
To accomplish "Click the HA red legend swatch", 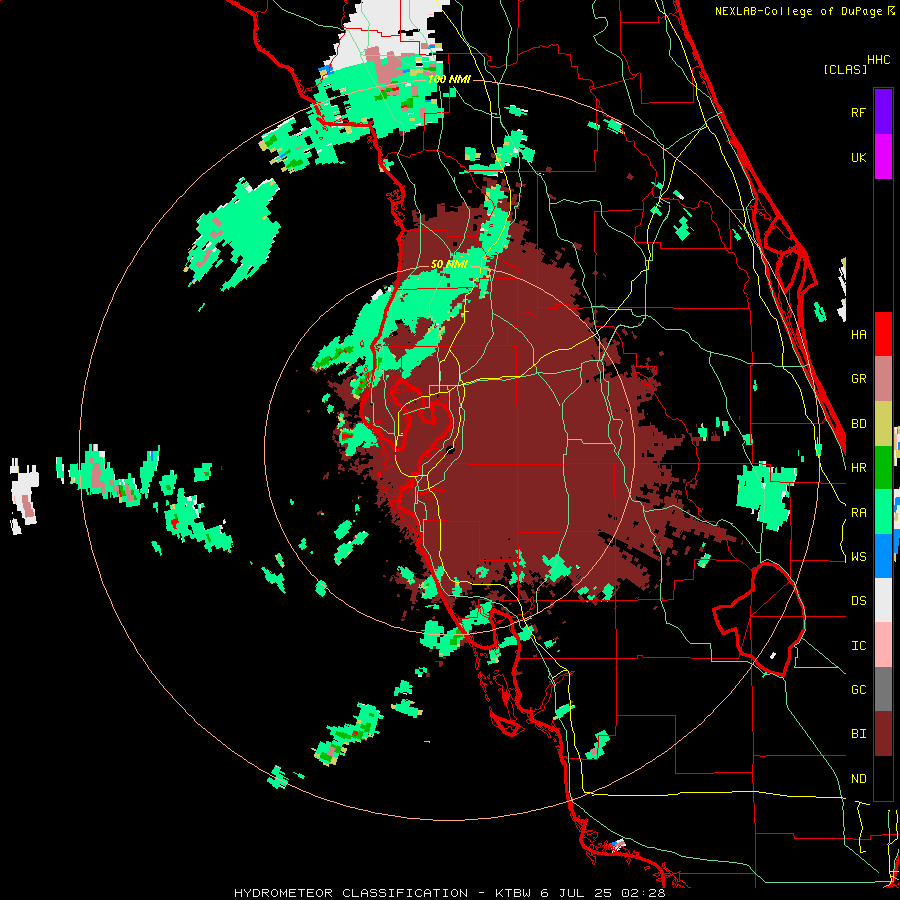I will 883,334.
